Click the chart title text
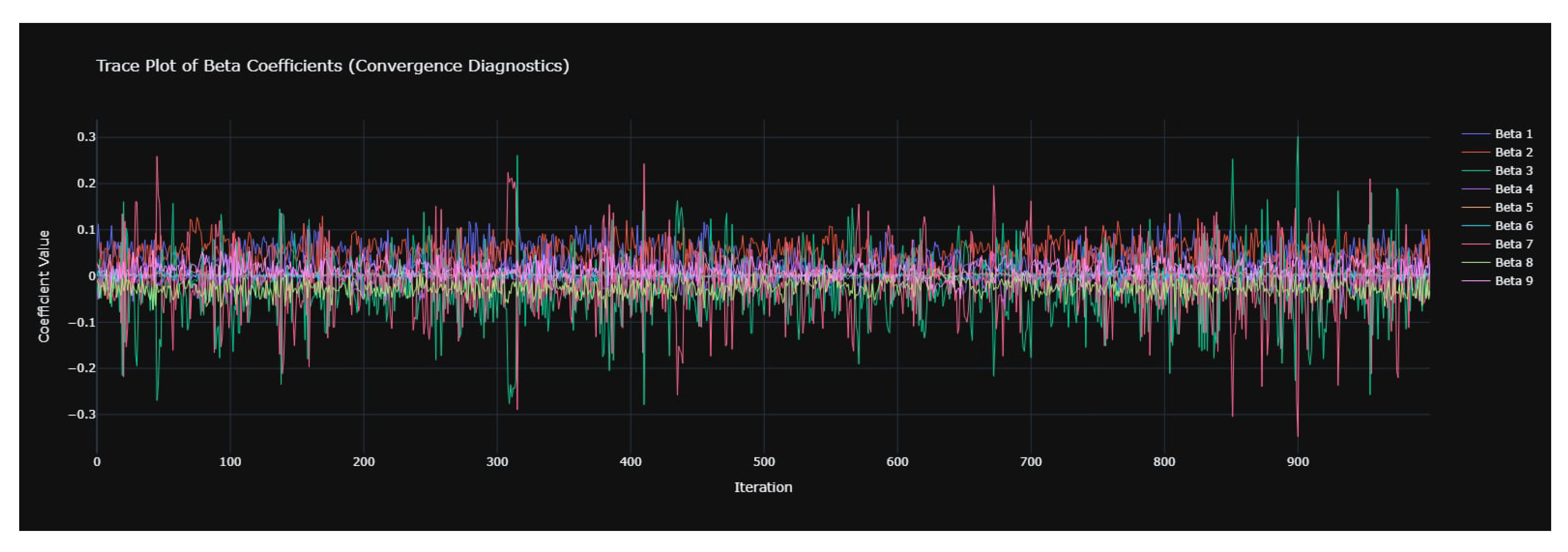 [332, 66]
